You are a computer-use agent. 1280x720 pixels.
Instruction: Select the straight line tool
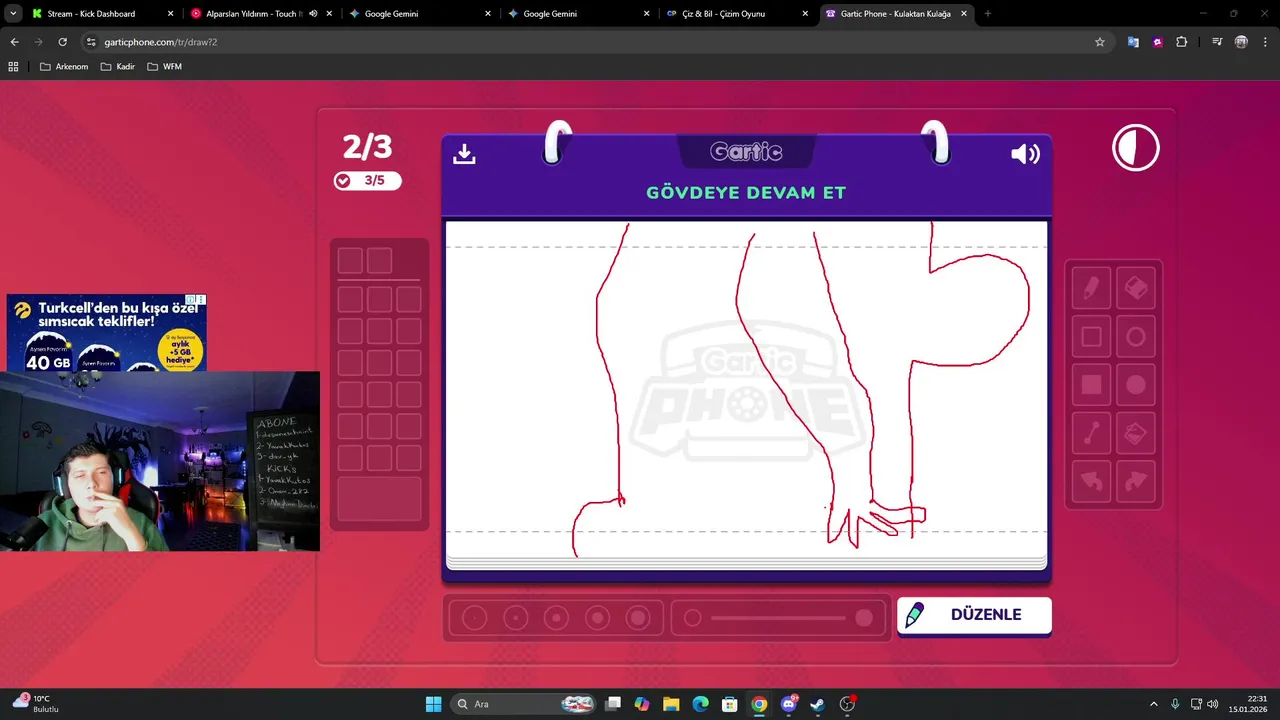pyautogui.click(x=1091, y=433)
